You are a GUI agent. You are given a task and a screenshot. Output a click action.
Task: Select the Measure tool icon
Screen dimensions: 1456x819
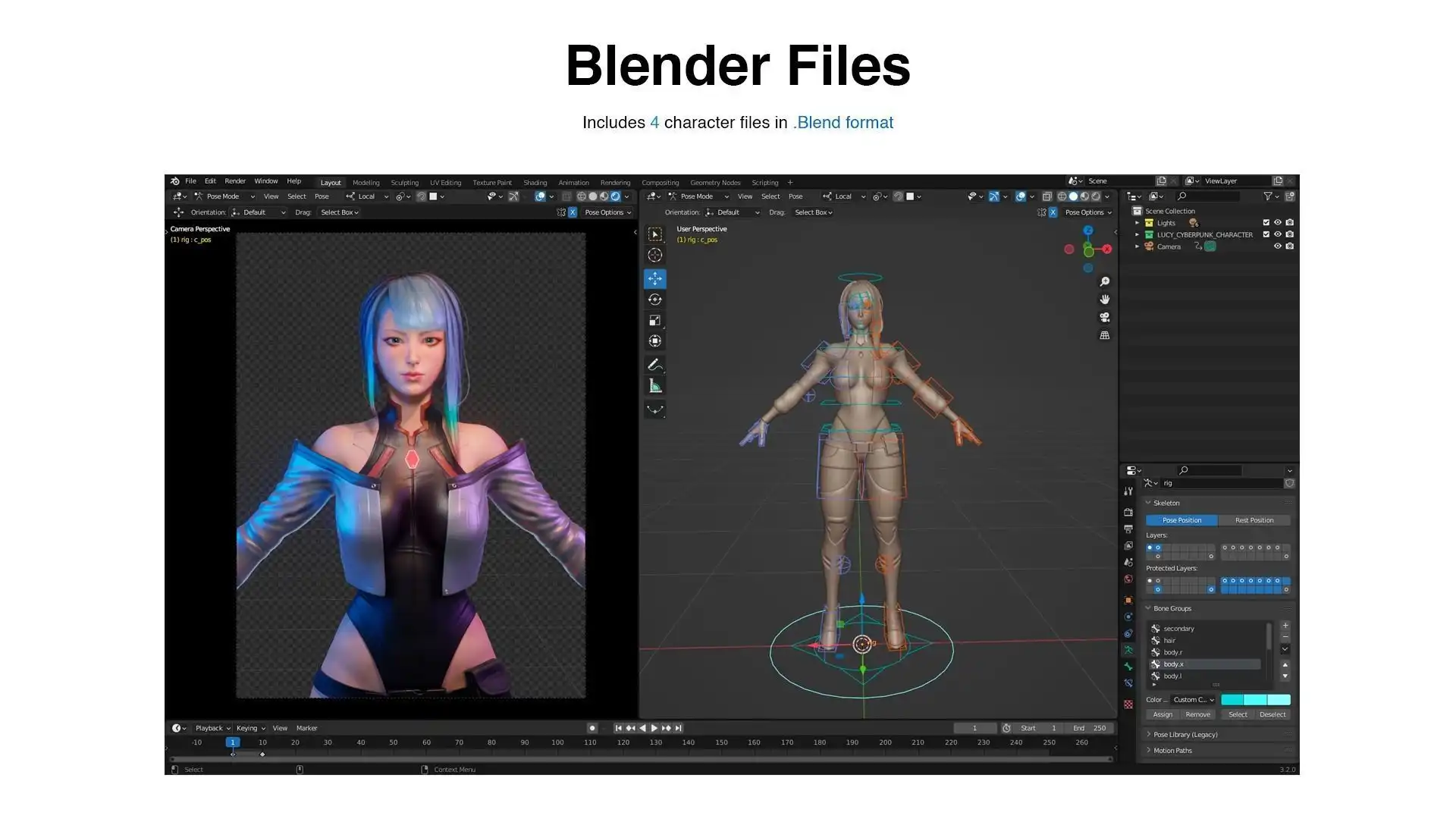click(655, 387)
